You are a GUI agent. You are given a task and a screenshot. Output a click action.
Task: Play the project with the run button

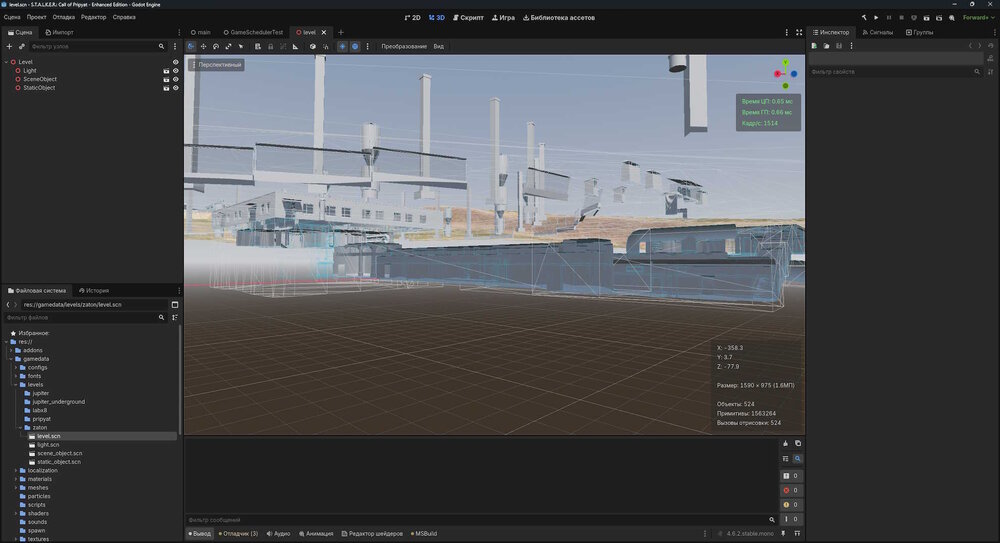[x=876, y=18]
